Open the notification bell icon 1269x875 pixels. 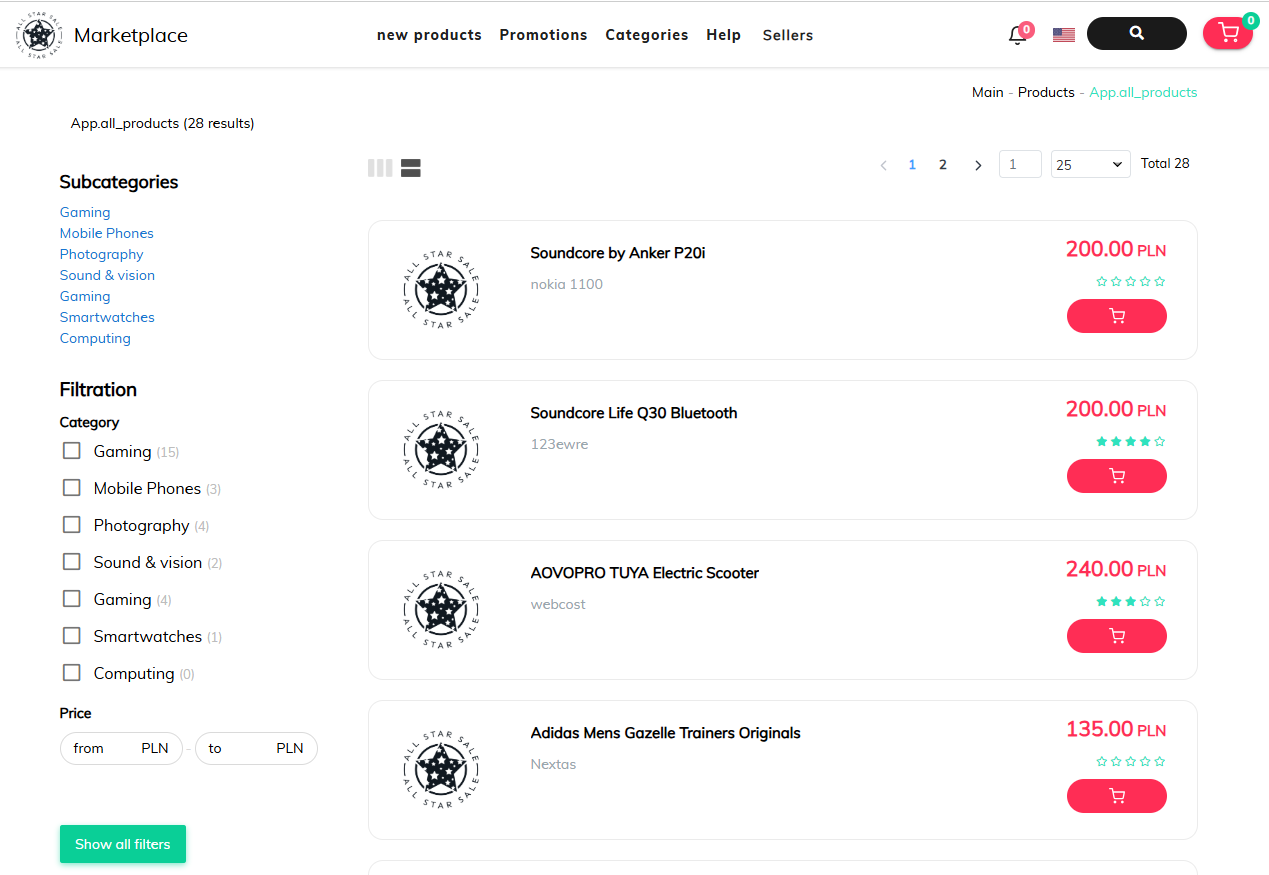point(1018,35)
